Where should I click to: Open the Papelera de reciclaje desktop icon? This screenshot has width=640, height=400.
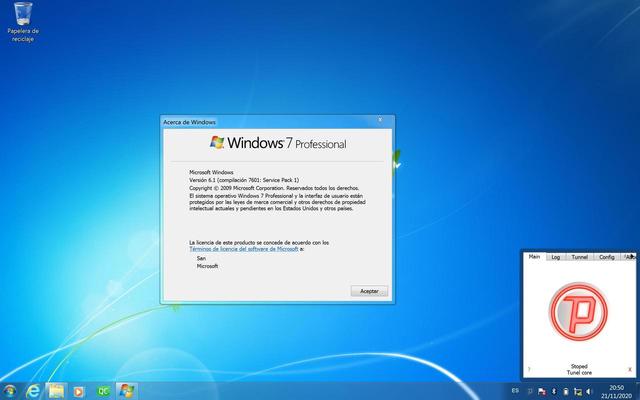coord(23,22)
